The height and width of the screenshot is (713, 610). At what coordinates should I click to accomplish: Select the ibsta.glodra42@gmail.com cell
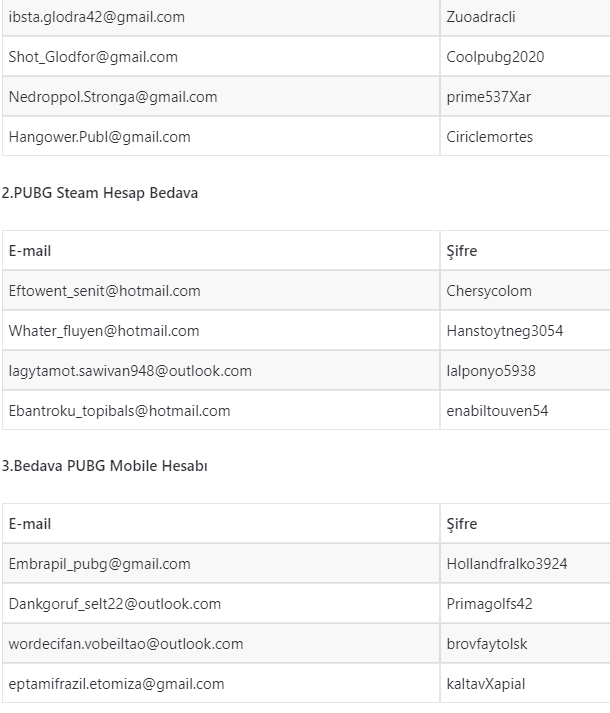(96, 17)
